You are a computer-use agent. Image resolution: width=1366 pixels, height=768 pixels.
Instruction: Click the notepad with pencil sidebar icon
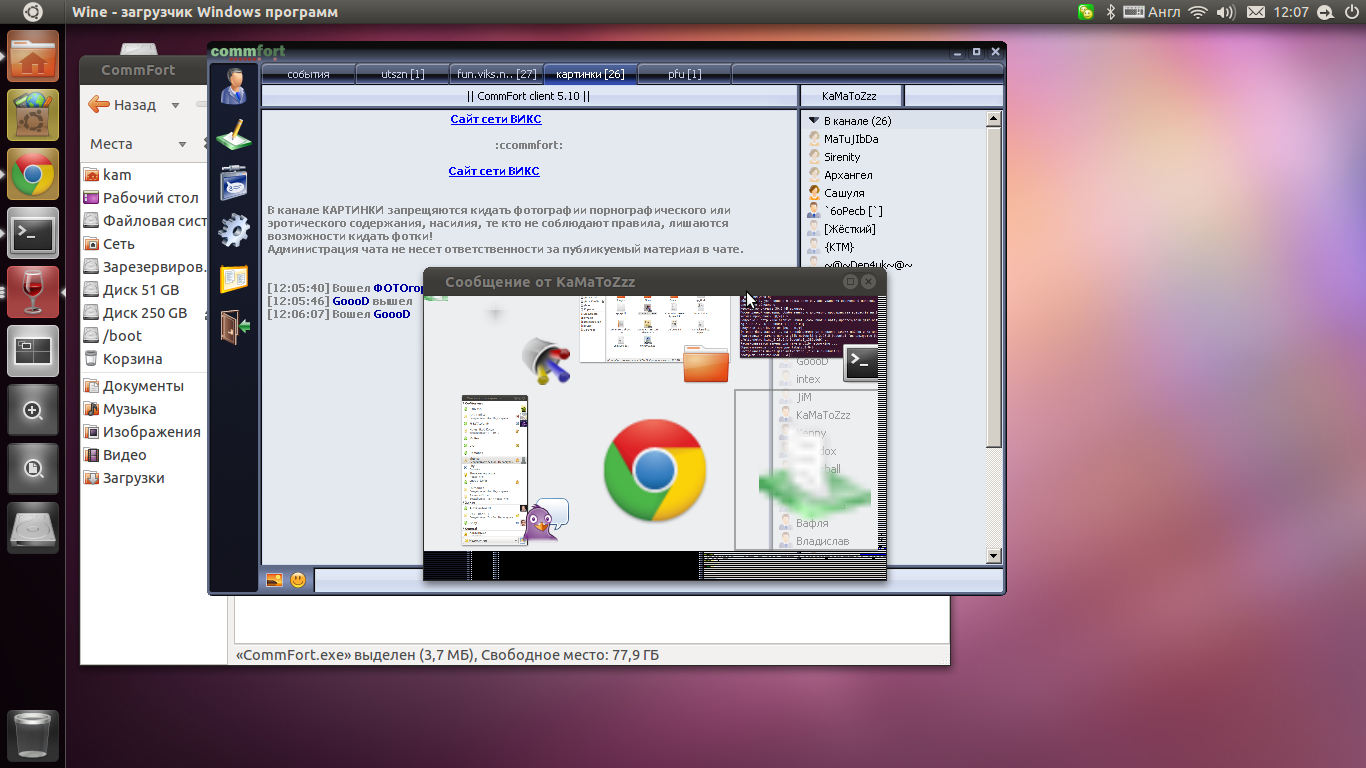(x=234, y=135)
